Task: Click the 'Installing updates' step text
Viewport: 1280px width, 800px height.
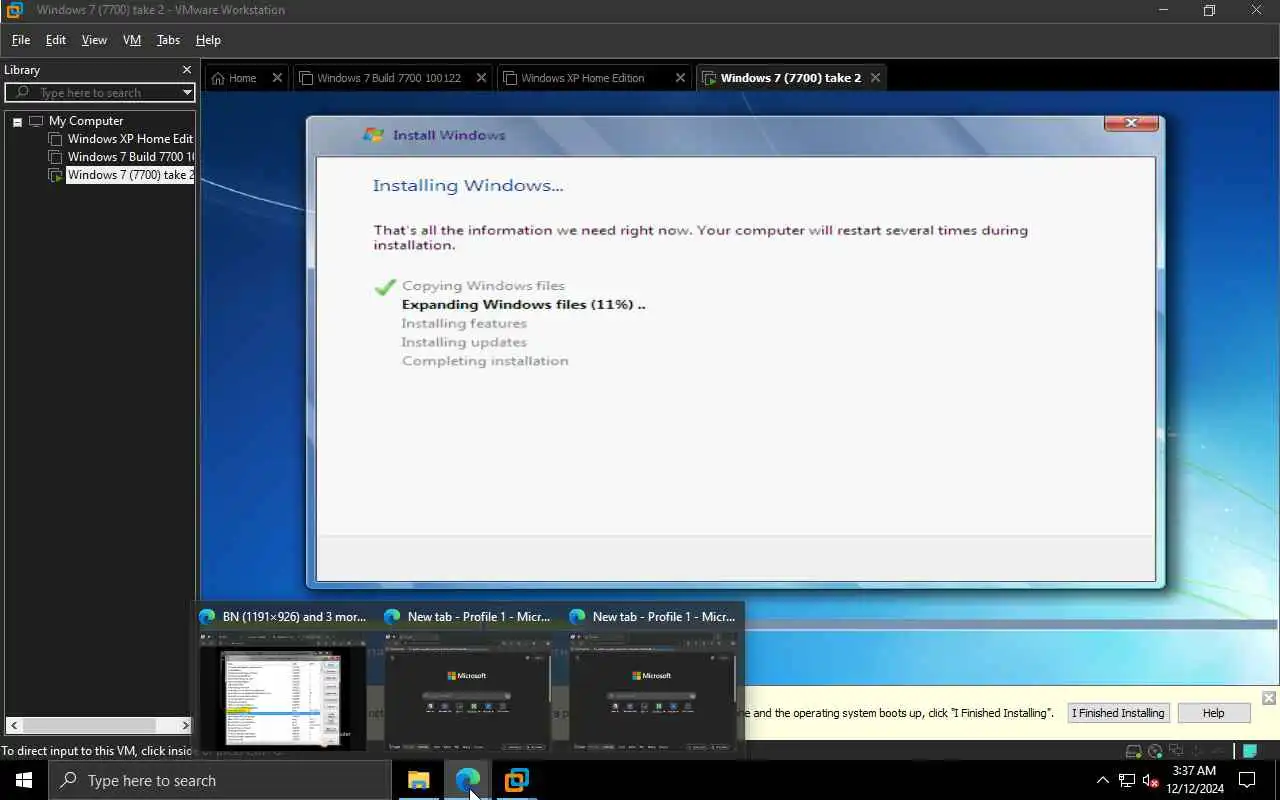Action: point(464,342)
